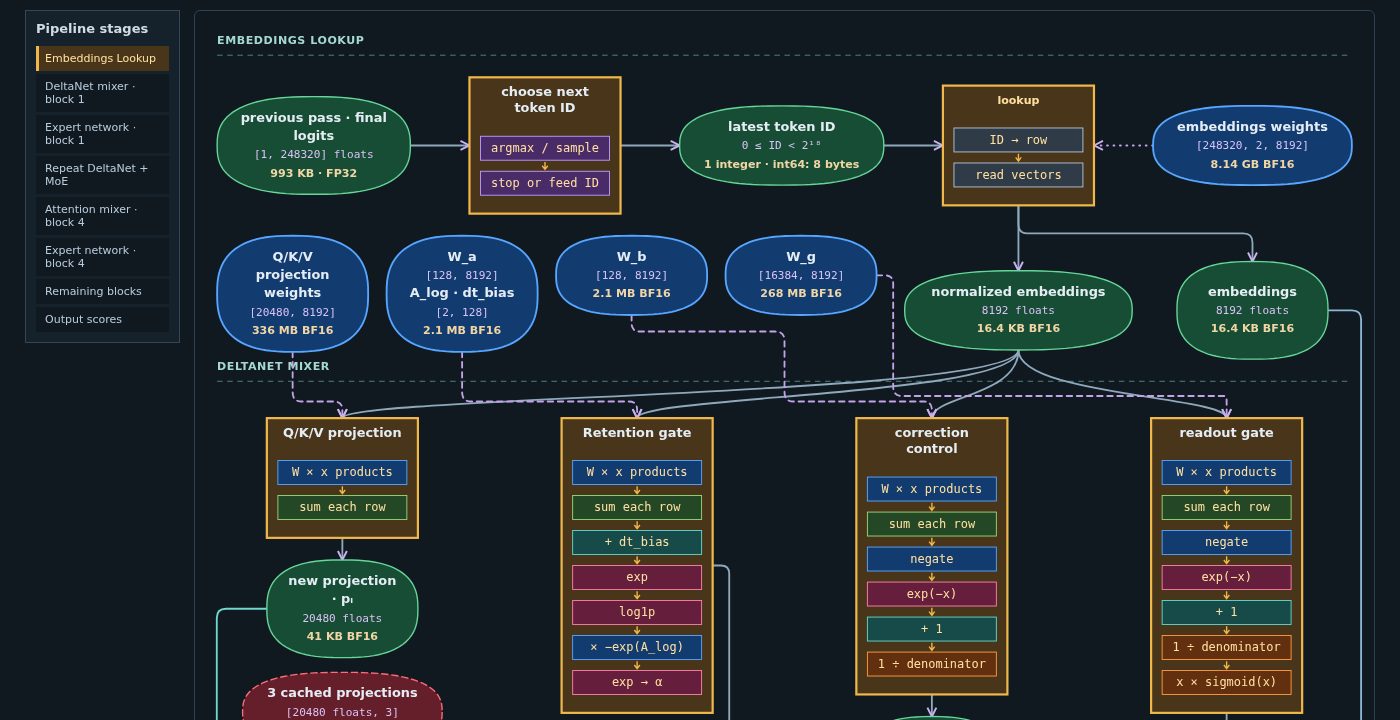Click the DELTANET MIXER section heading
Screen dimensions: 1400x720
click(x=273, y=366)
